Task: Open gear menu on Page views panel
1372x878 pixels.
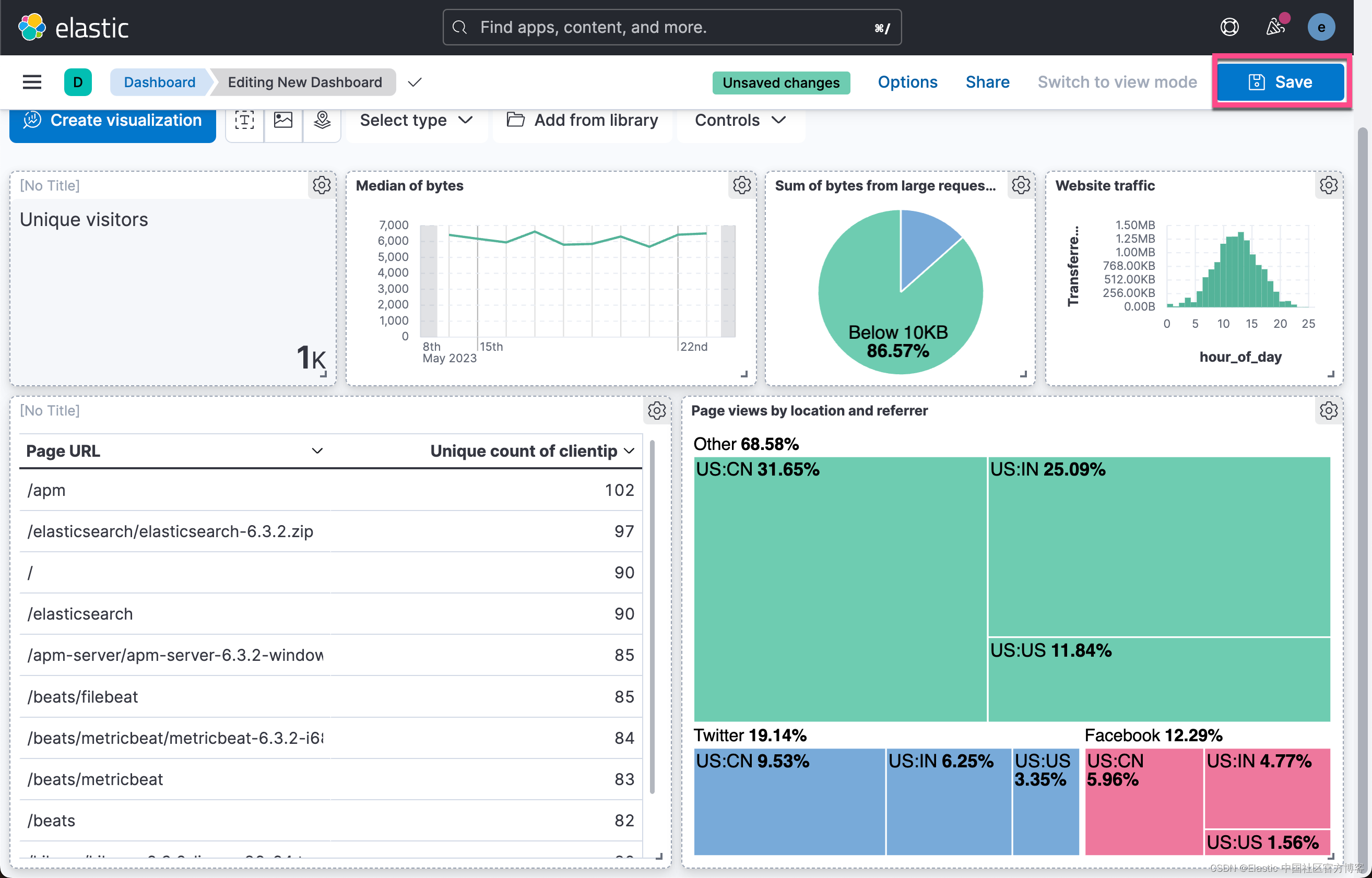Action: coord(1329,410)
